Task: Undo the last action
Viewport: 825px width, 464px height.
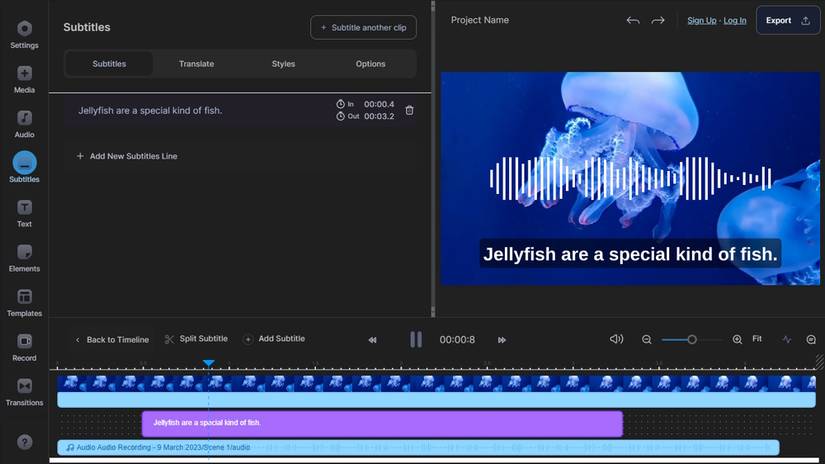Action: [633, 21]
